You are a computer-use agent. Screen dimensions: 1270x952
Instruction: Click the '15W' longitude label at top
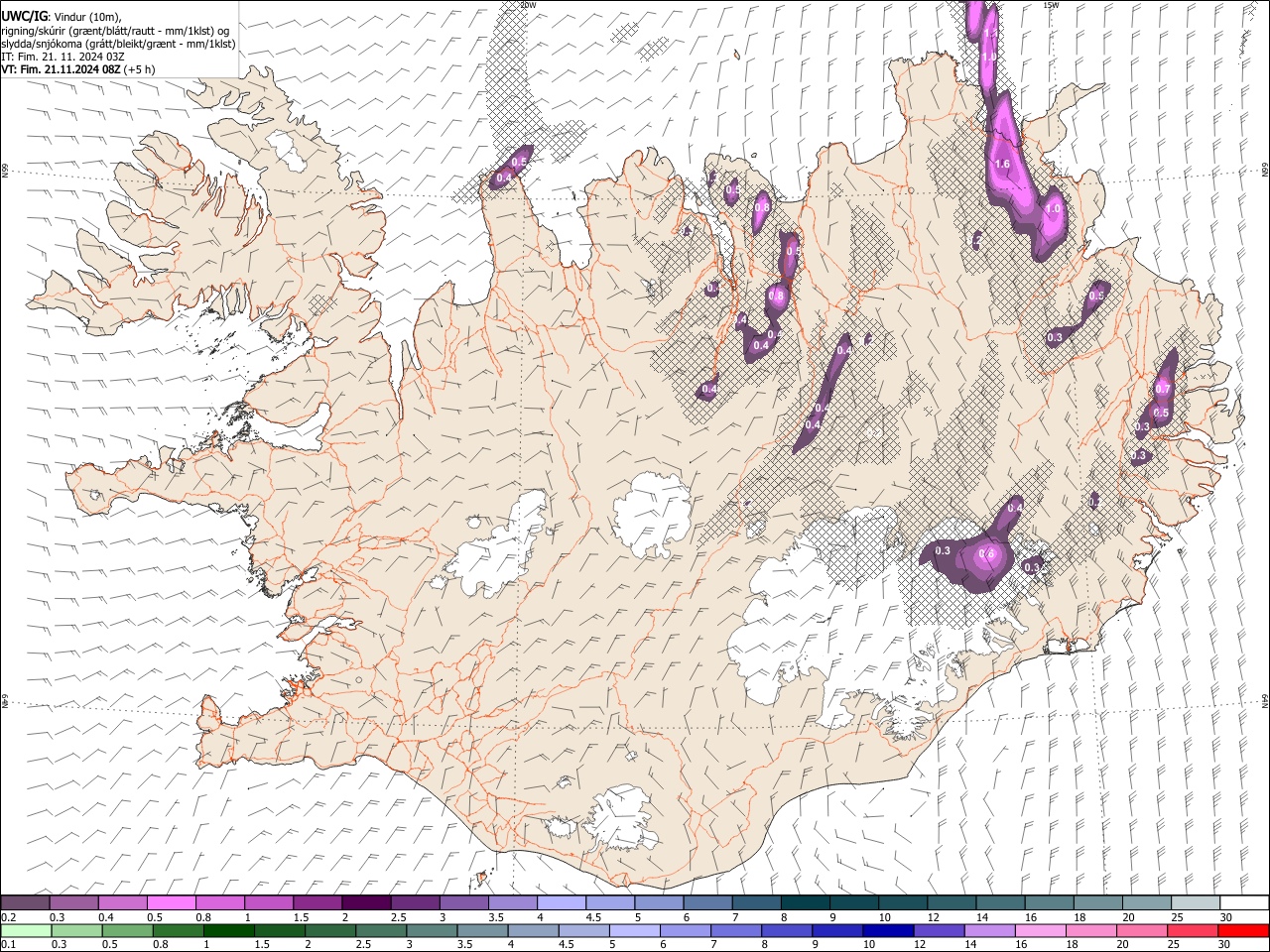click(1051, 5)
